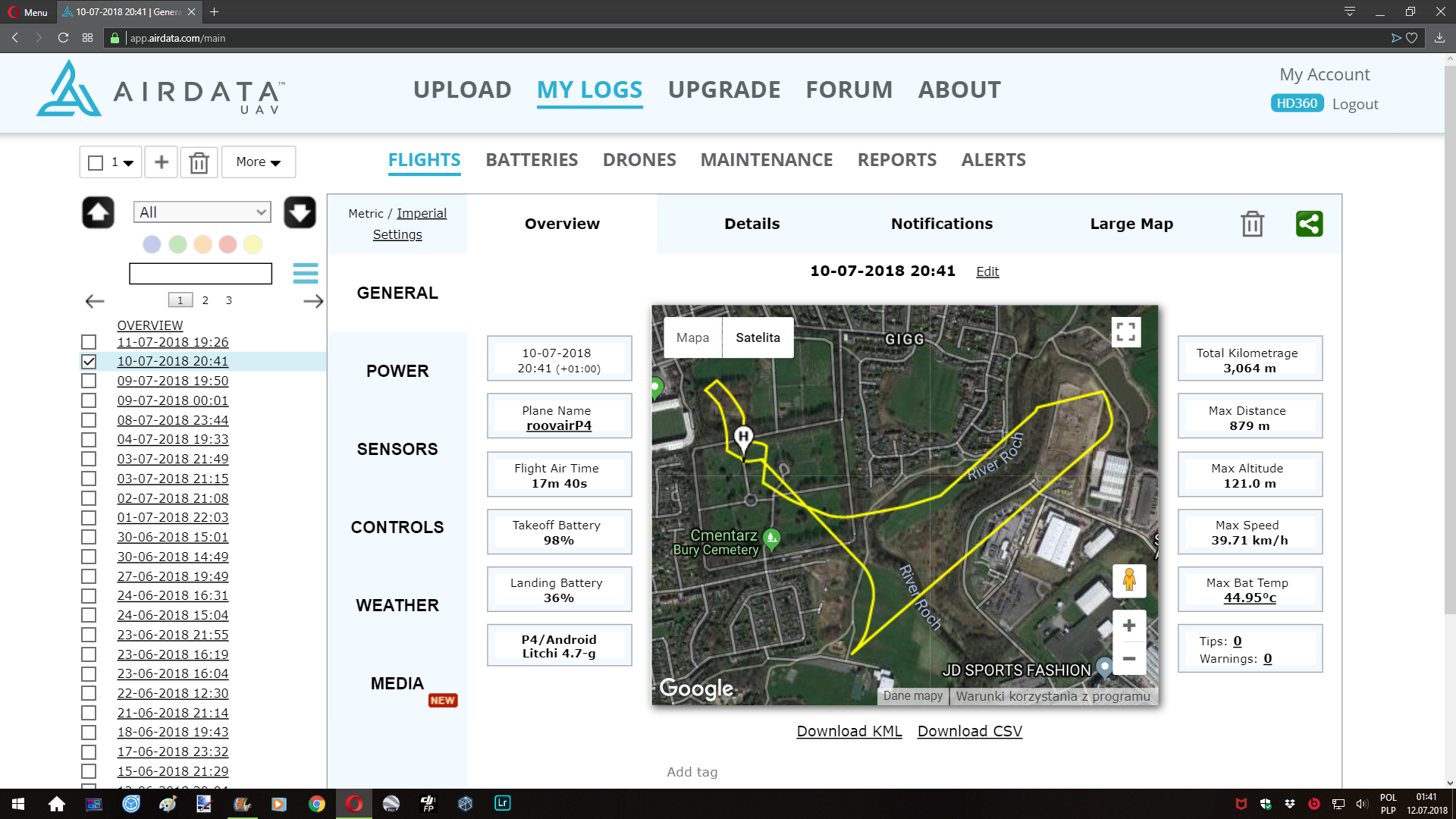Select the blue color filter dot

(152, 244)
